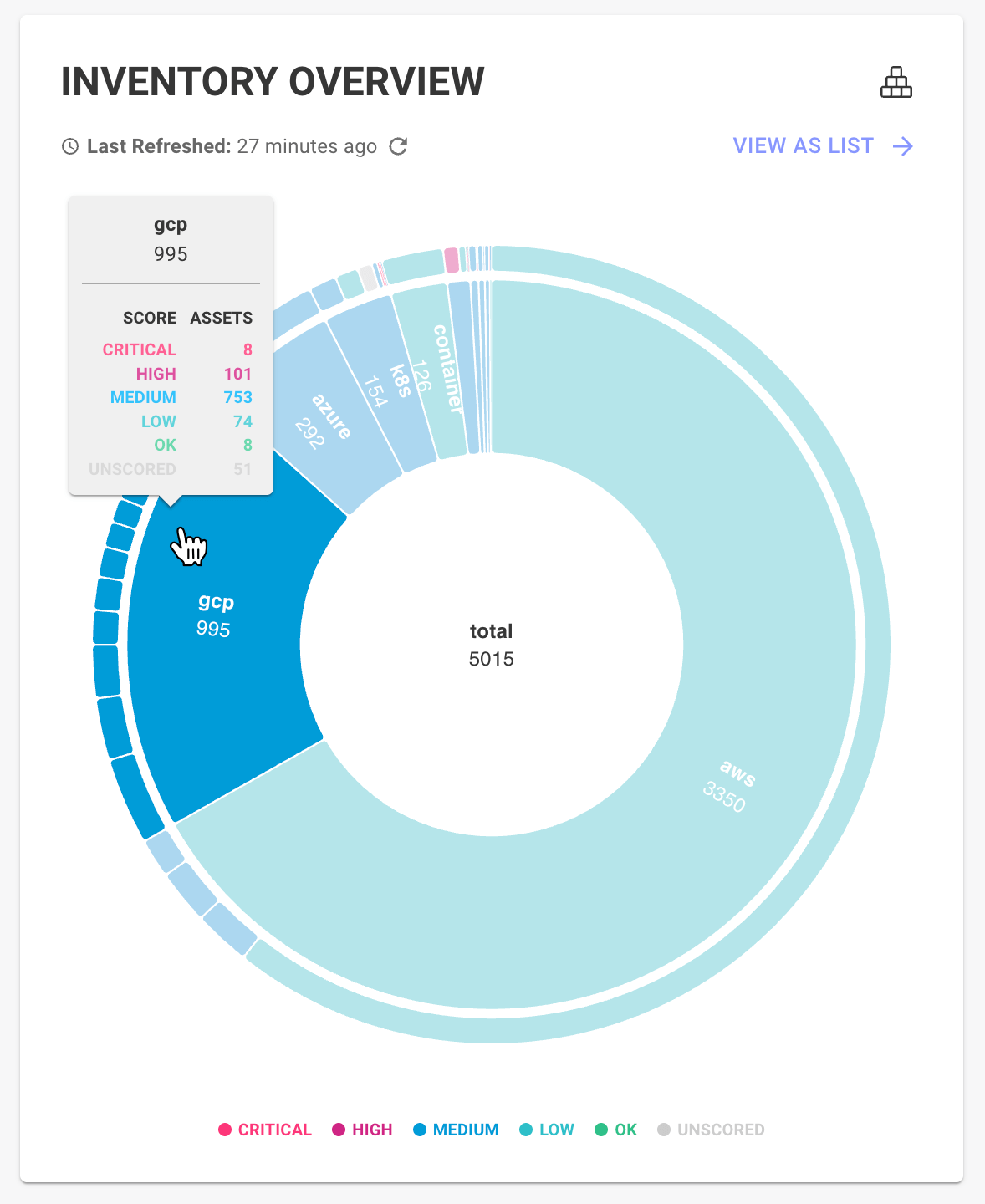Toggle the Medium legend item
Screen dimensions: 985x1204
coord(456,1130)
